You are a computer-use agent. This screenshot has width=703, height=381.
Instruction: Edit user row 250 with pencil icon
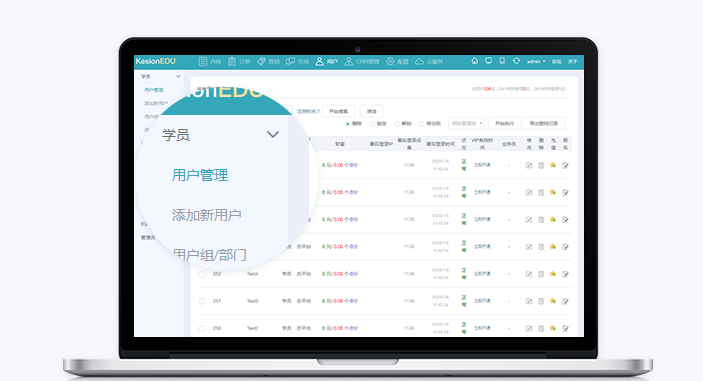tap(529, 329)
